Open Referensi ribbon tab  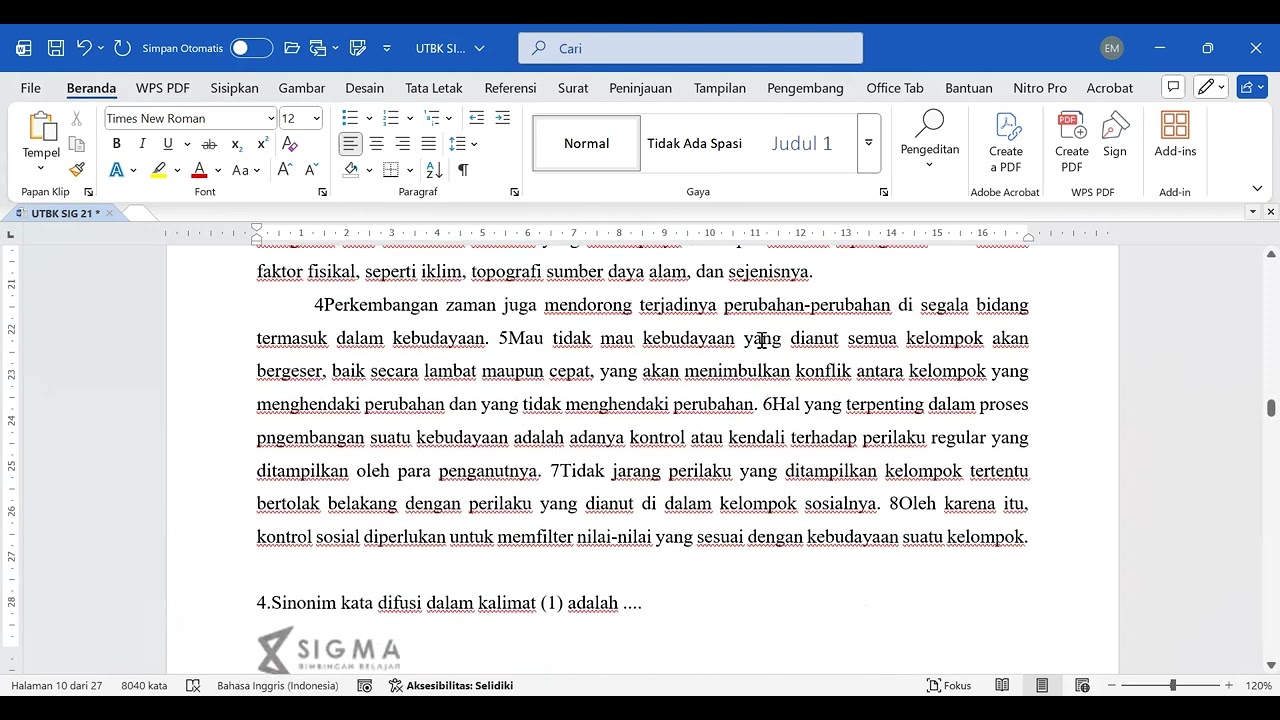(510, 88)
